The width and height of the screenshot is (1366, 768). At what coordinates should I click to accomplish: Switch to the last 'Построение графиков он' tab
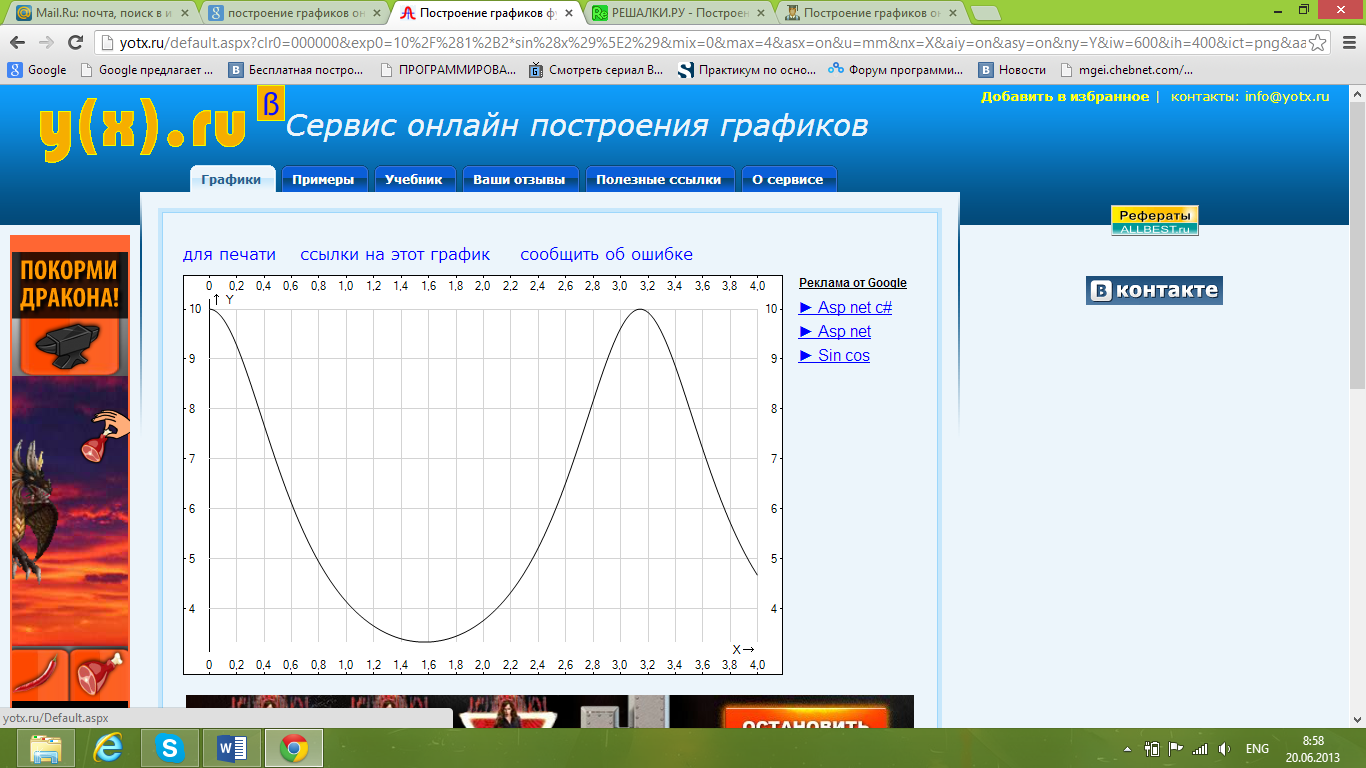pos(869,13)
